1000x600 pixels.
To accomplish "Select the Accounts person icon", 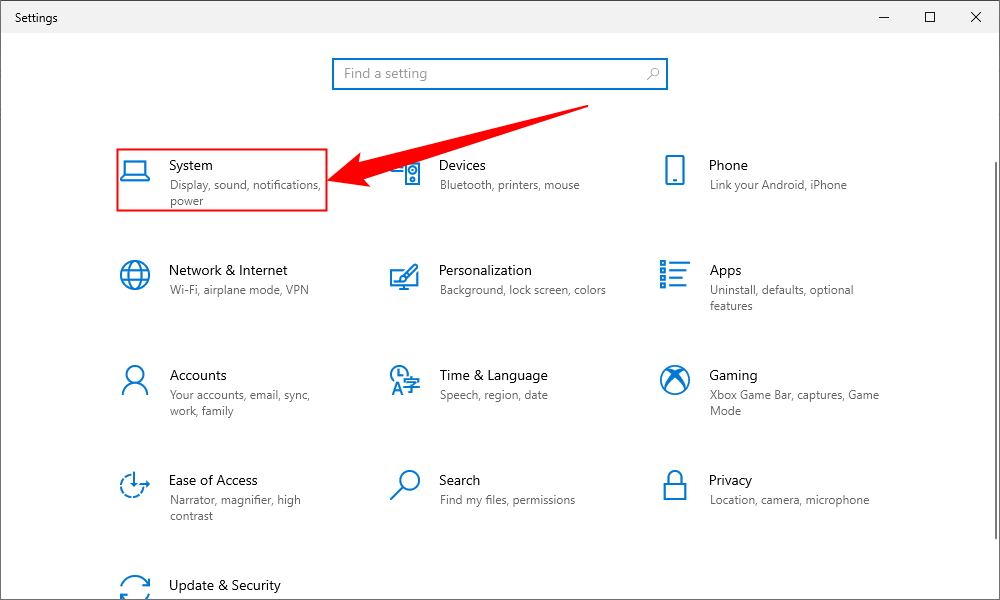I will [x=135, y=381].
